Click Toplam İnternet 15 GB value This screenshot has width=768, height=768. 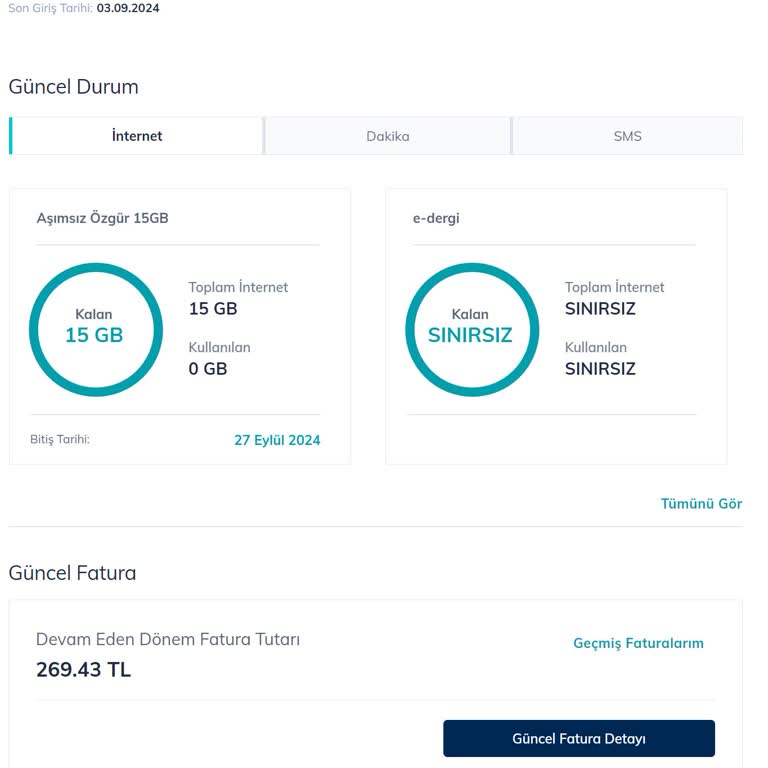tap(213, 309)
